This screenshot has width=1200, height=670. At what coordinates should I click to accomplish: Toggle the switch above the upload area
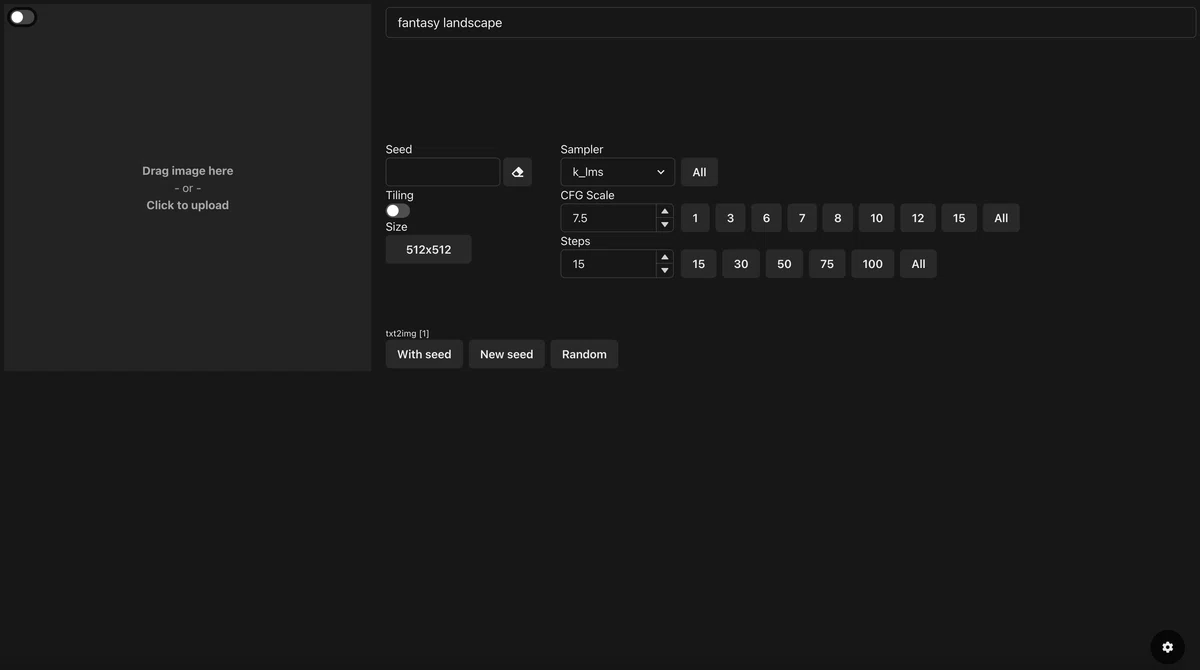click(x=22, y=17)
